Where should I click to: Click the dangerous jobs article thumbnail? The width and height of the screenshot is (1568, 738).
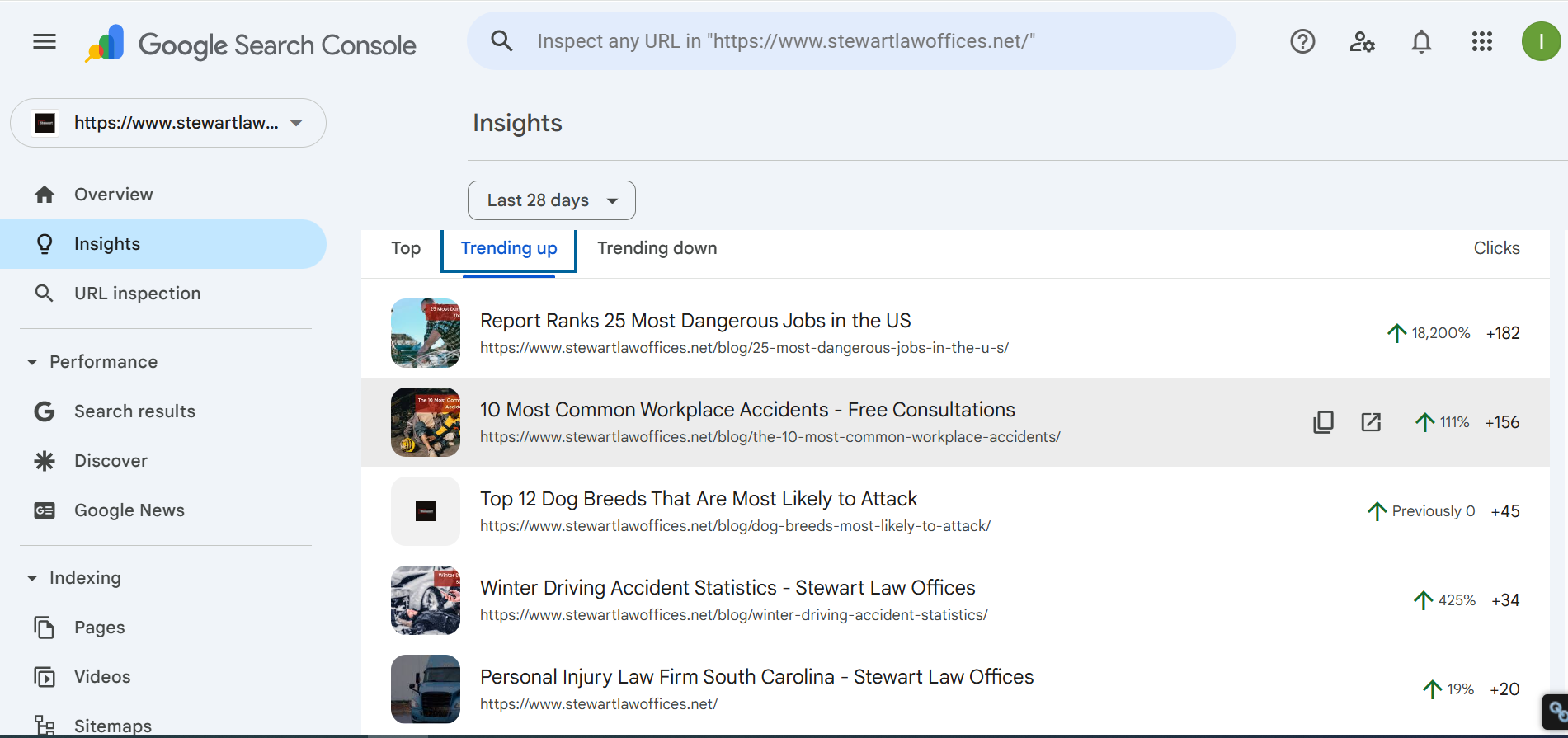pos(426,333)
